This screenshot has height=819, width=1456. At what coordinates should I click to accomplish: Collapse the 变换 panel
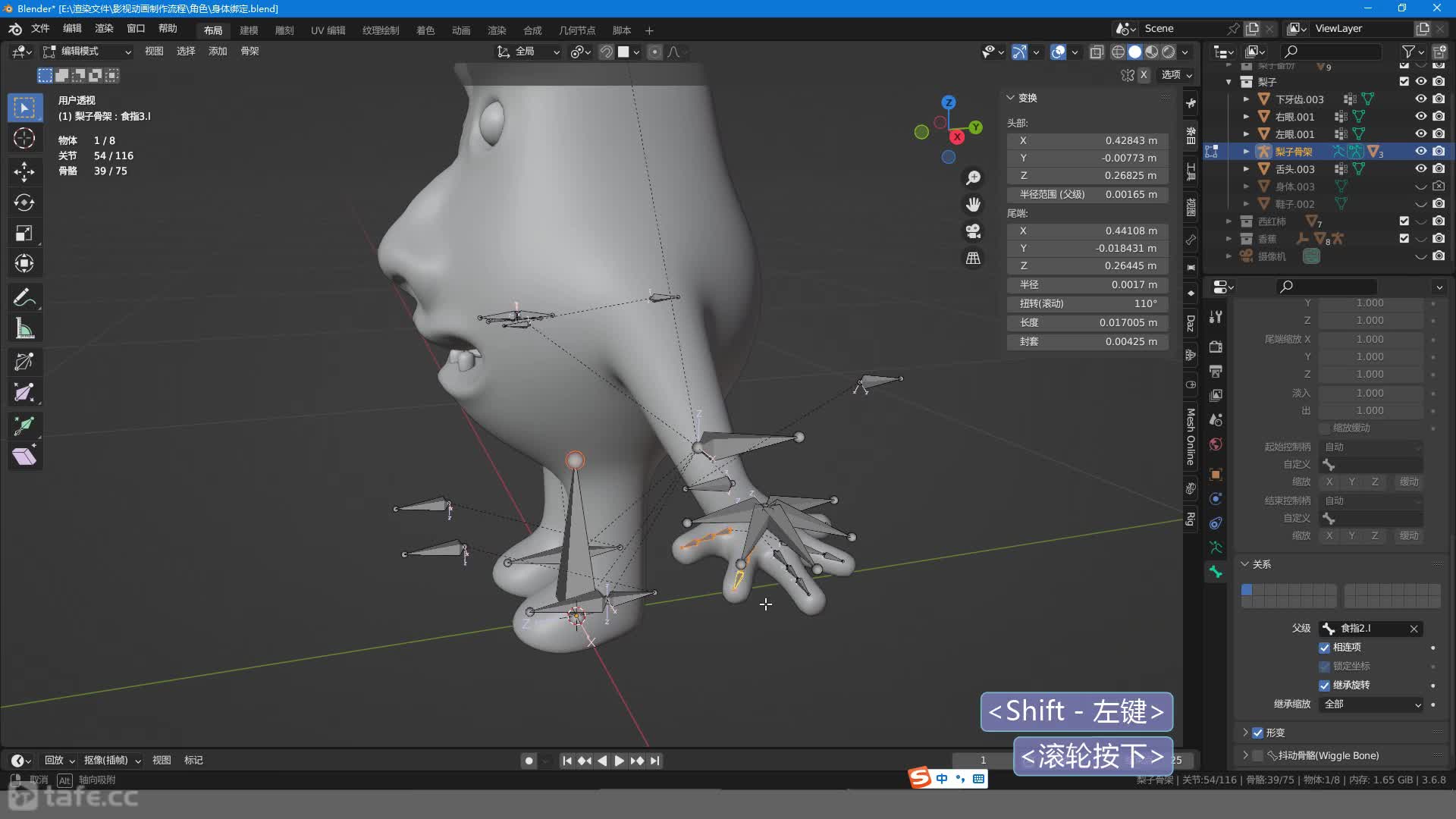point(1010,98)
